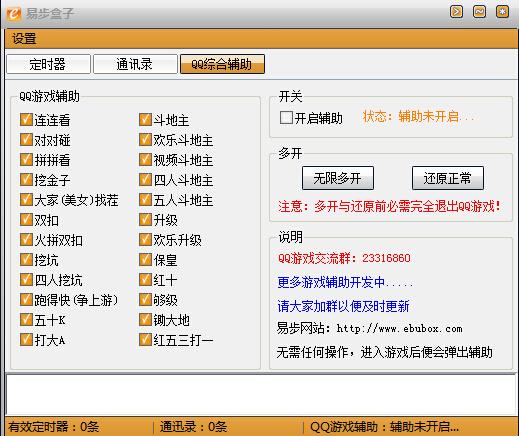The height and width of the screenshot is (436, 519).
Task: Disable 火拼双扣 game assist
Action: [26, 240]
